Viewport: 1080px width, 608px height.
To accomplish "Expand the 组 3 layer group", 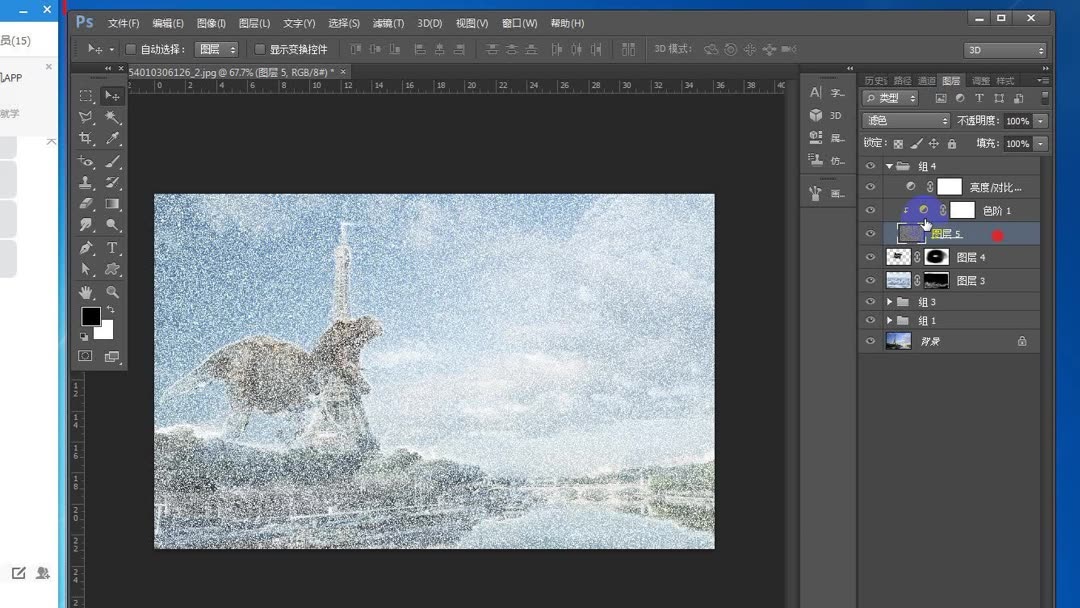I will click(889, 302).
